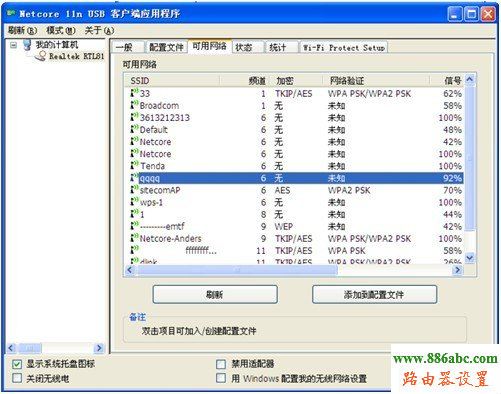Click network list scroll-down arrow
The height and width of the screenshot is (394, 501).
coord(470,258)
